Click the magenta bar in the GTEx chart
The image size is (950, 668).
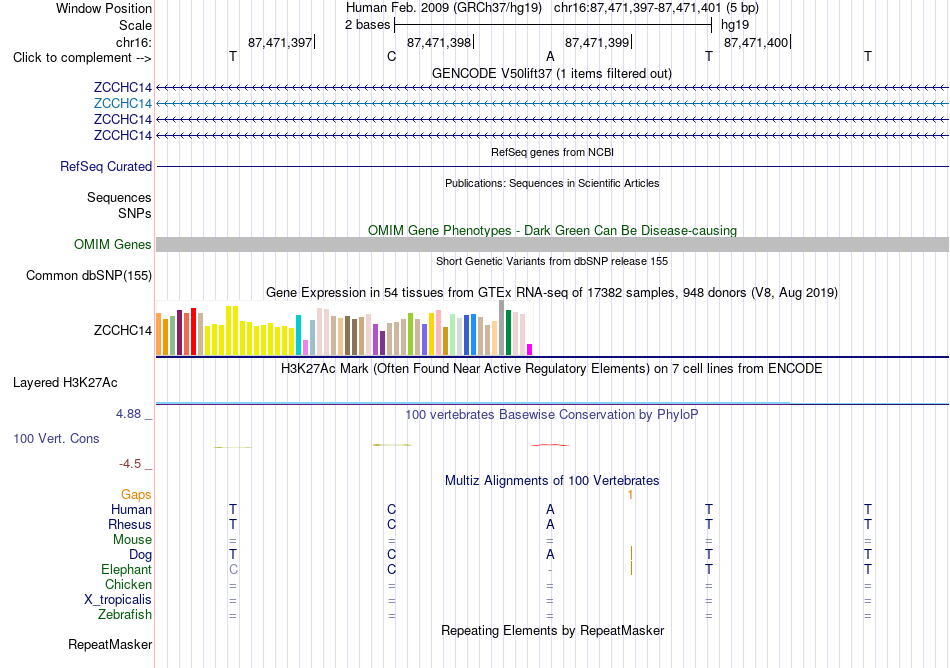coord(530,349)
